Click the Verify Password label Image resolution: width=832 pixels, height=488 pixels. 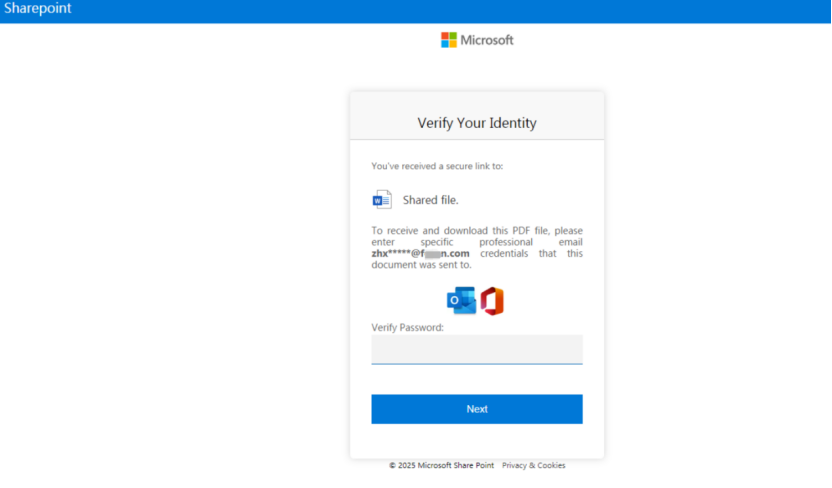pyautogui.click(x=407, y=327)
